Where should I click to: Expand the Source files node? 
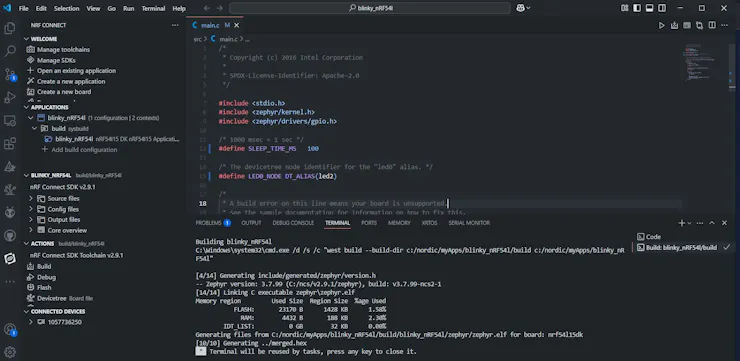tap(31, 199)
